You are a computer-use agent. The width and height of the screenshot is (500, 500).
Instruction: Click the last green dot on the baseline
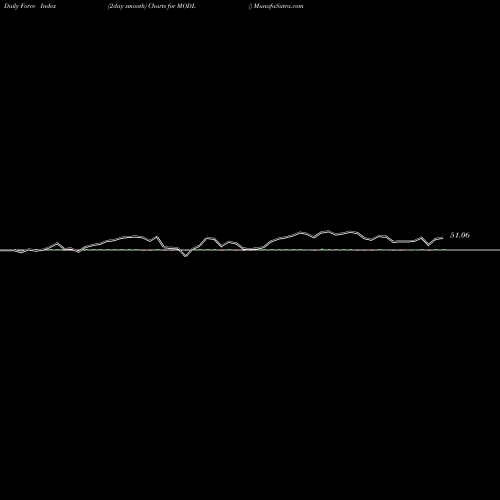pyautogui.click(x=444, y=249)
